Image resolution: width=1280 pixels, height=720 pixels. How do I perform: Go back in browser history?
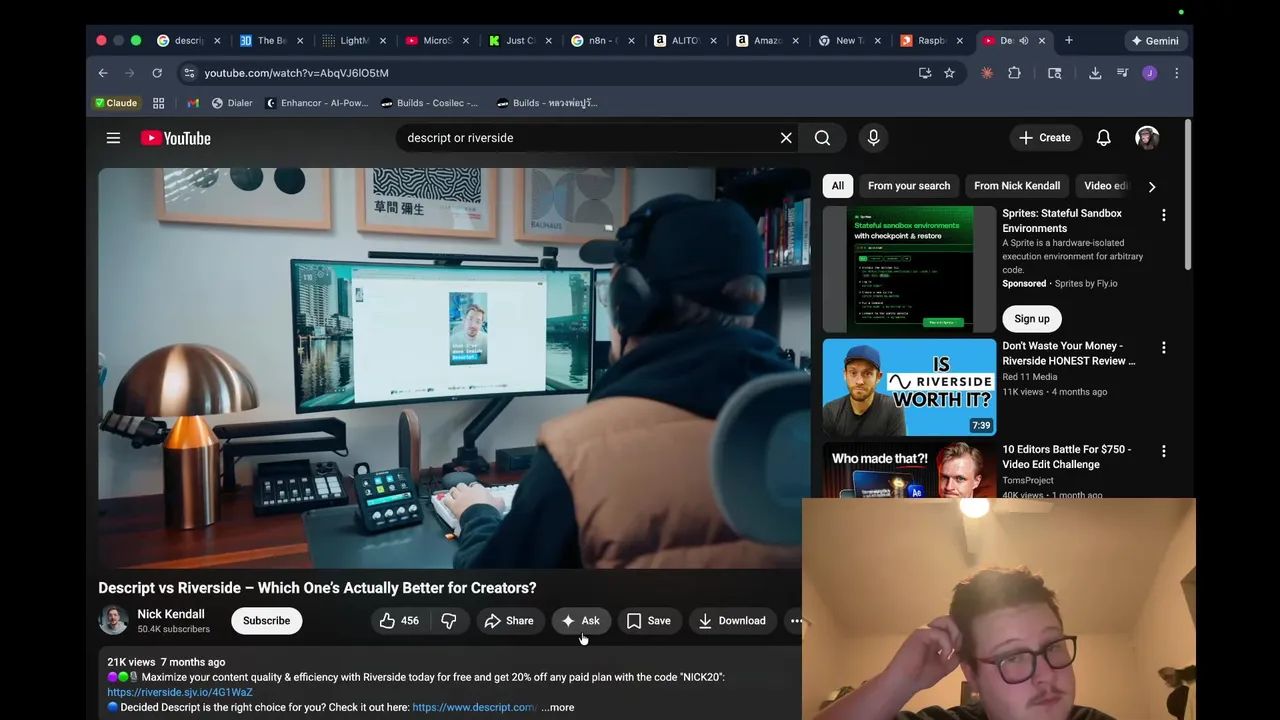coord(103,73)
